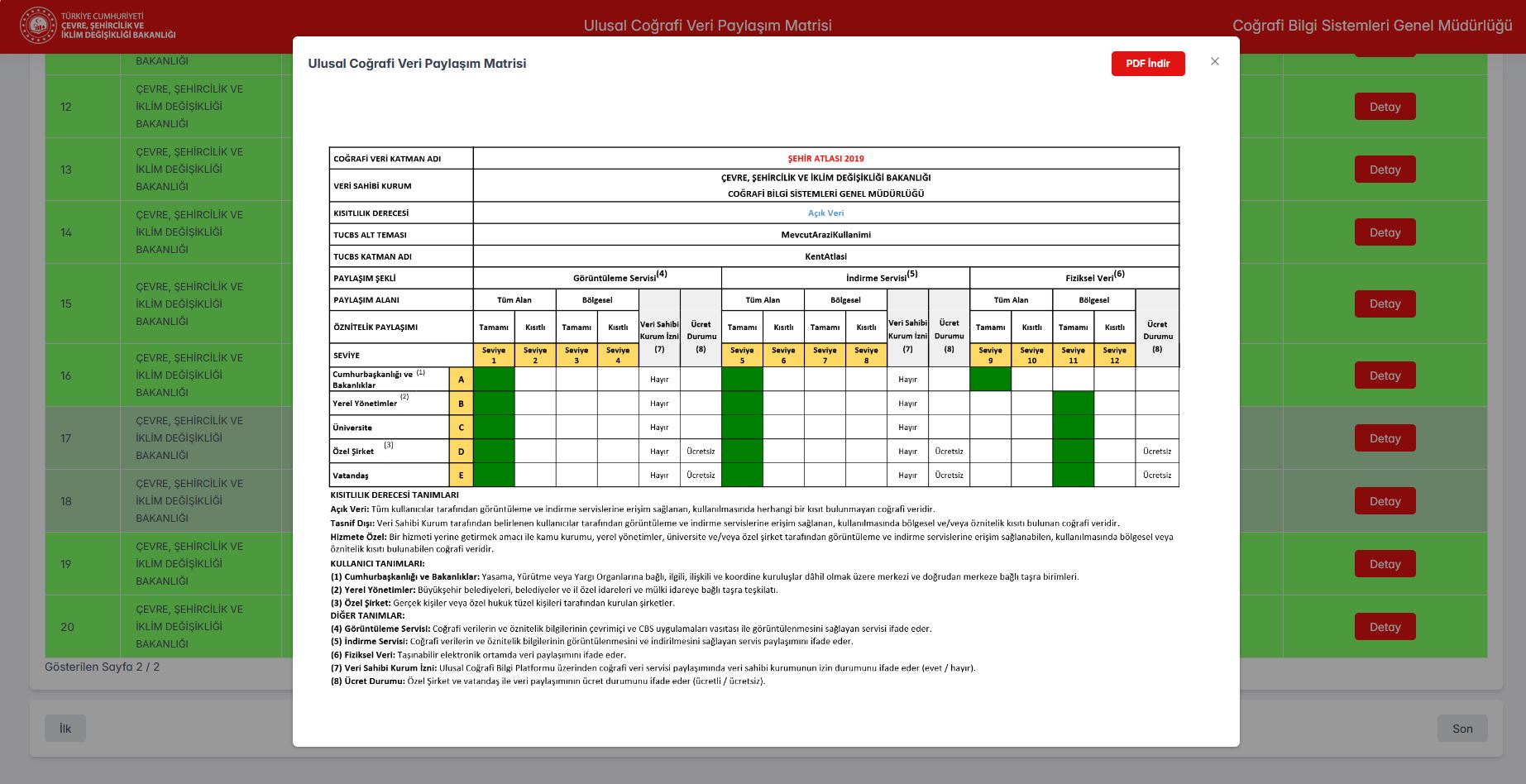Jump to last page with Son
1526x784 pixels.
tap(1462, 729)
